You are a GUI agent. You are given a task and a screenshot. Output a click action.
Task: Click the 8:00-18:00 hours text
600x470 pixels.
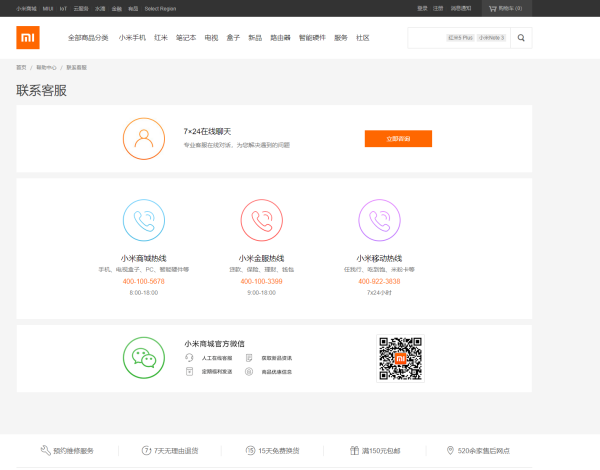click(x=144, y=292)
